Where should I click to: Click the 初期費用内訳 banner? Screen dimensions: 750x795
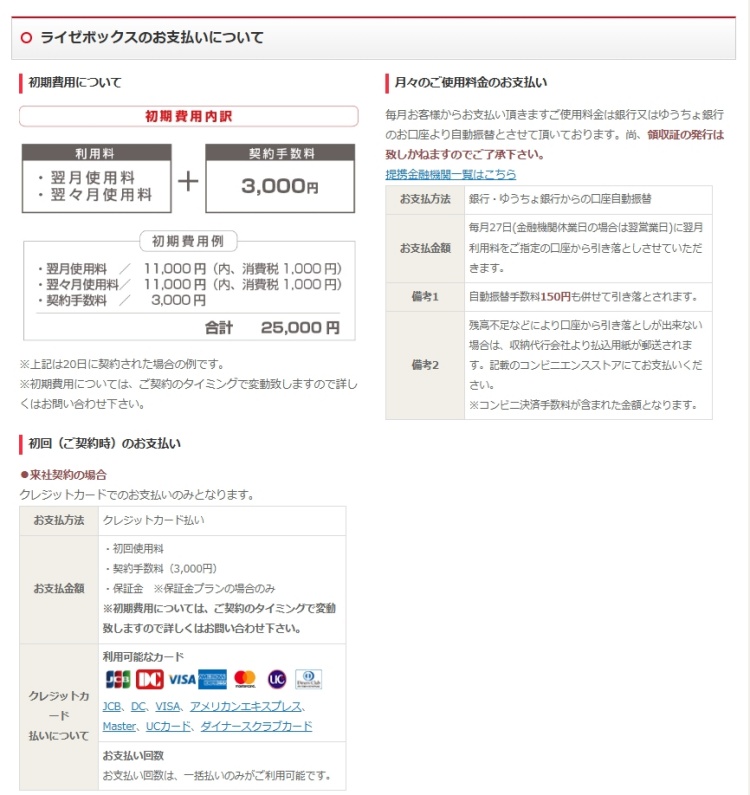point(189,116)
